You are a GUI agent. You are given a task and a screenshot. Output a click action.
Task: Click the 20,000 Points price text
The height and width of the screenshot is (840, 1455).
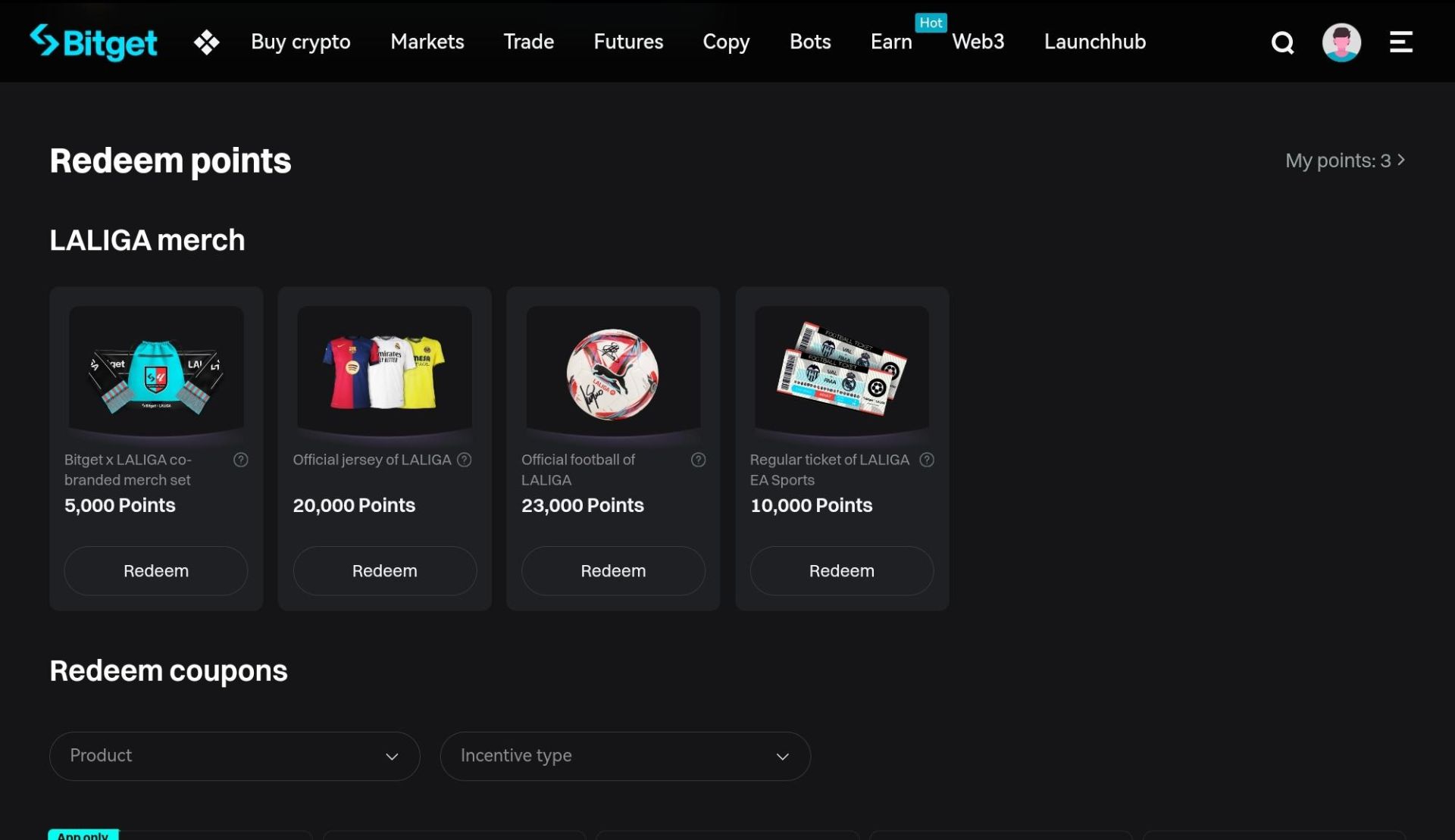point(354,505)
